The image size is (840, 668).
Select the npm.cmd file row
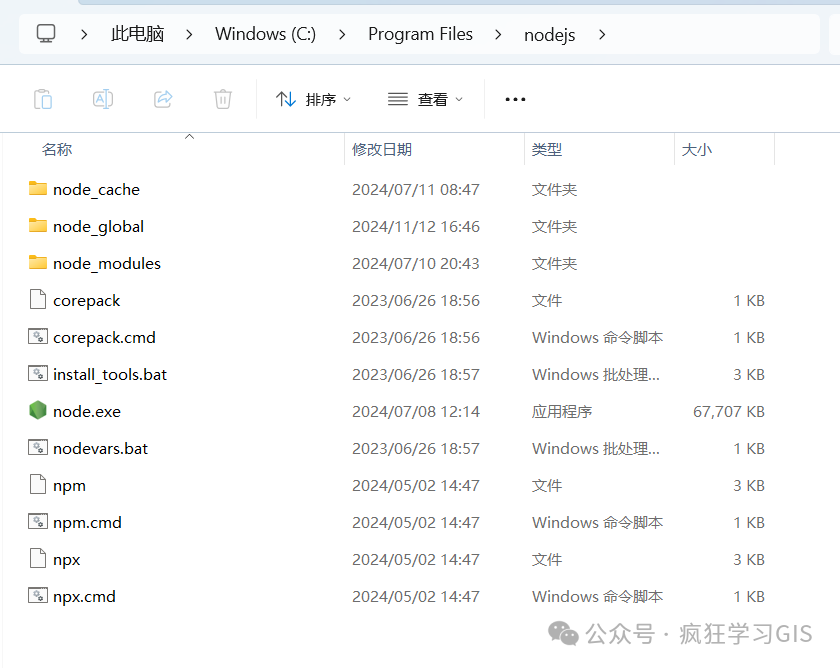click(88, 522)
